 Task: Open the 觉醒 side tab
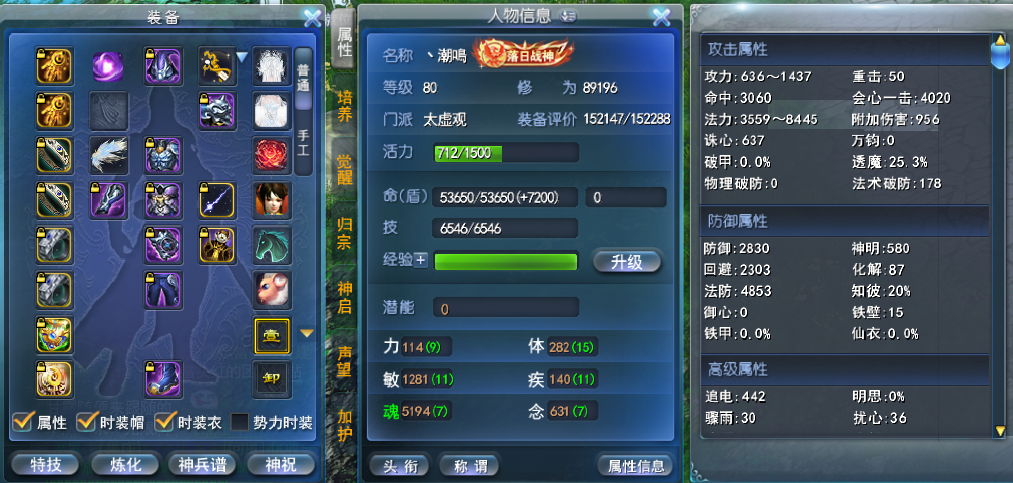[x=345, y=170]
